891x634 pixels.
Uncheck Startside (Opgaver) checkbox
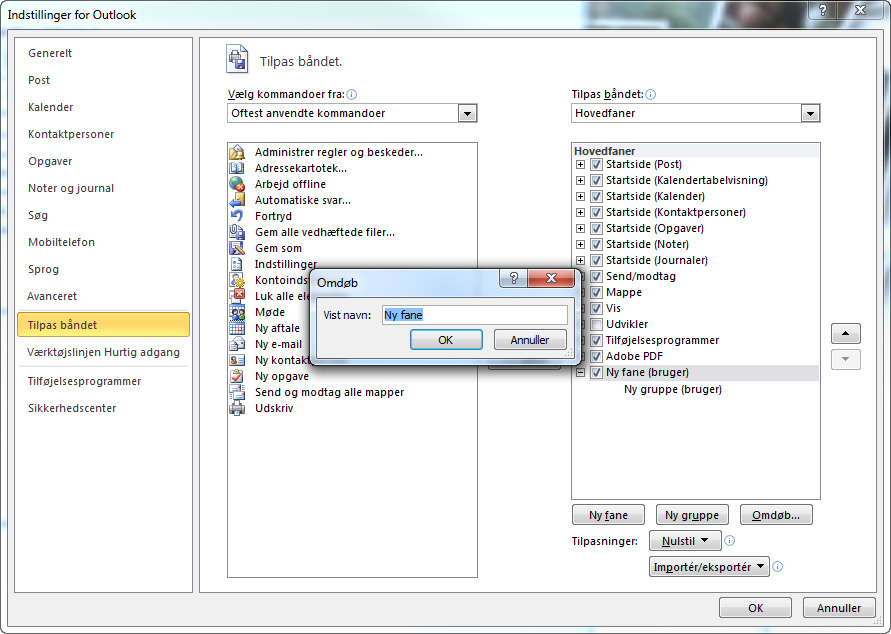pos(596,228)
